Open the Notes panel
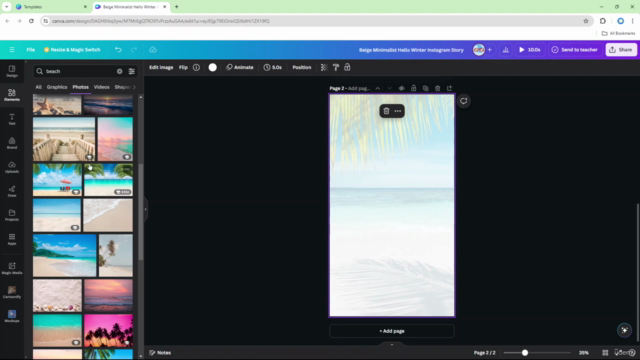The height and width of the screenshot is (360, 640). (160, 353)
